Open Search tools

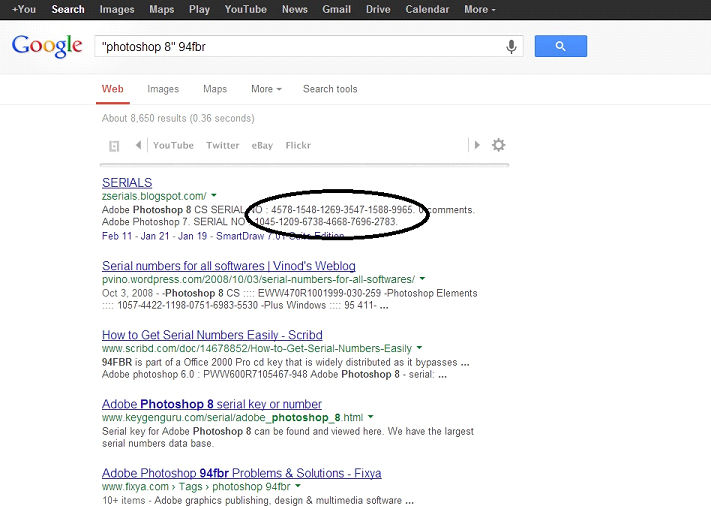coord(330,89)
